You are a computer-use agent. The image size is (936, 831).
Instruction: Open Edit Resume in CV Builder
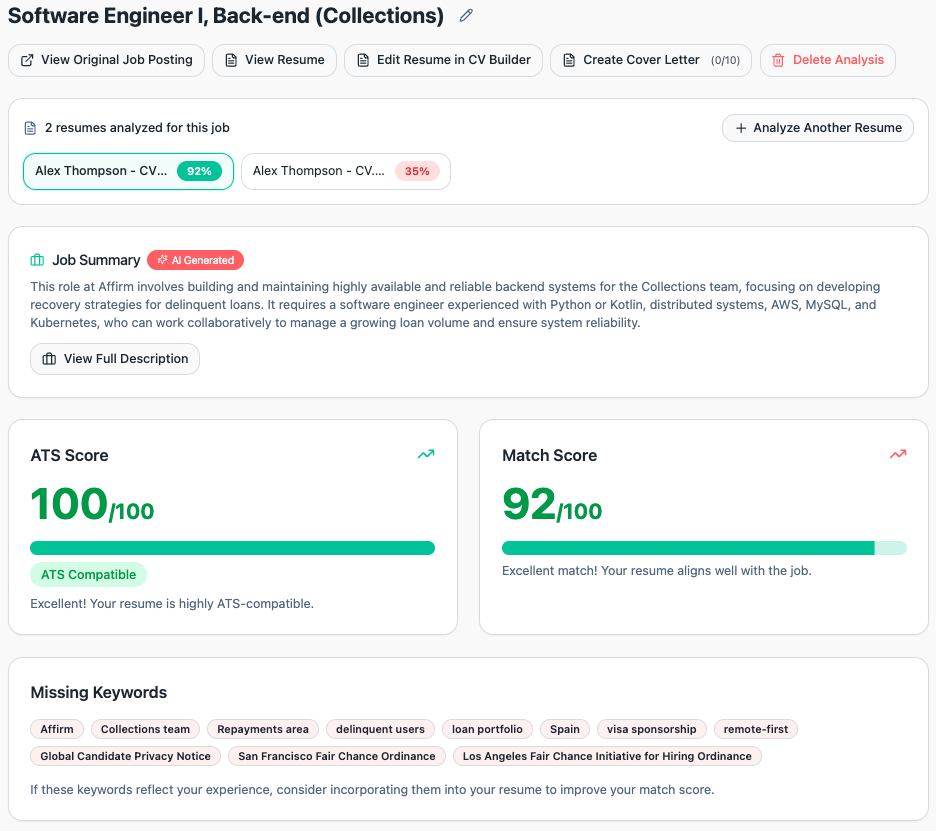[443, 60]
